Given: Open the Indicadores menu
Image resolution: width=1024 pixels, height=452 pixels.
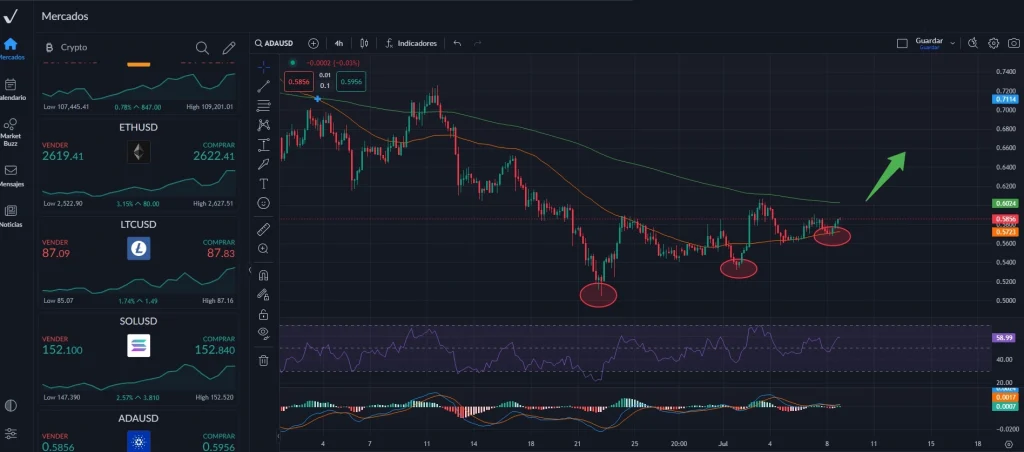Looking at the screenshot, I should click(x=411, y=43).
